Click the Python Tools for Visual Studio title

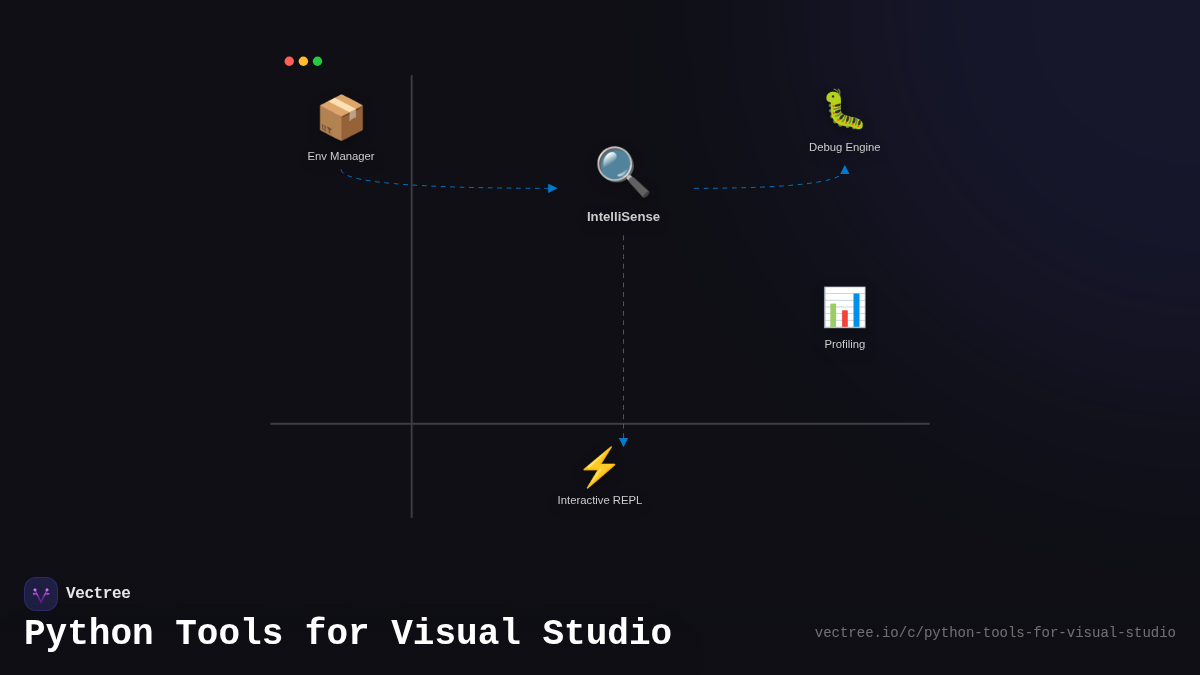click(348, 632)
